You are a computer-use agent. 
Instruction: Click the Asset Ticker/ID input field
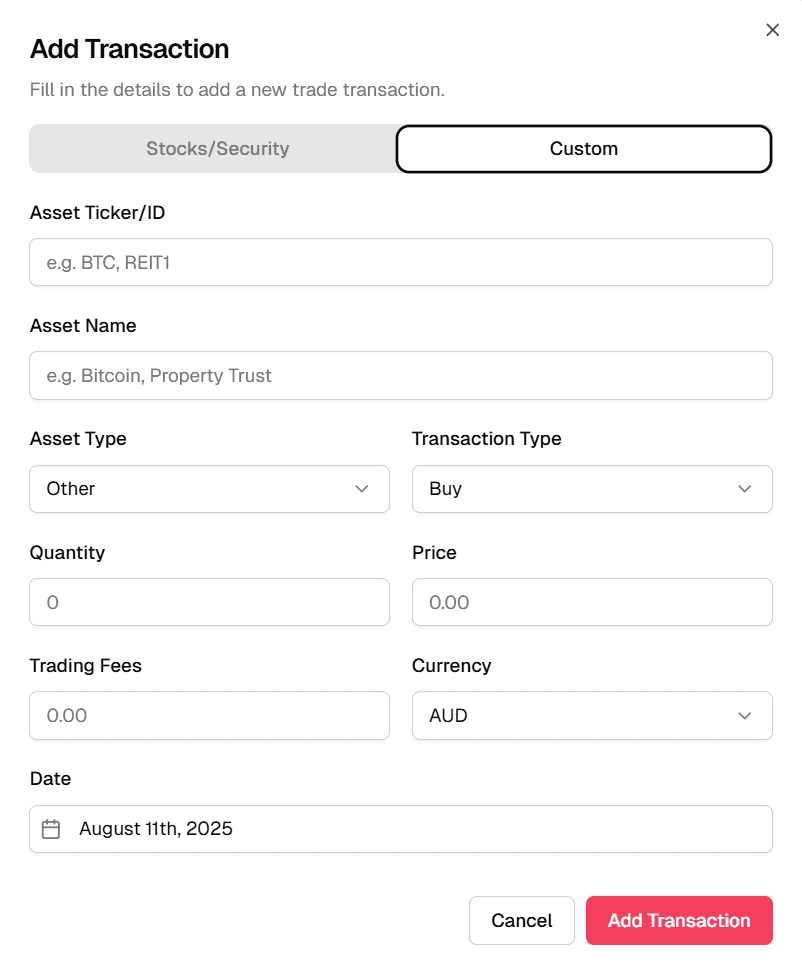tap(400, 262)
